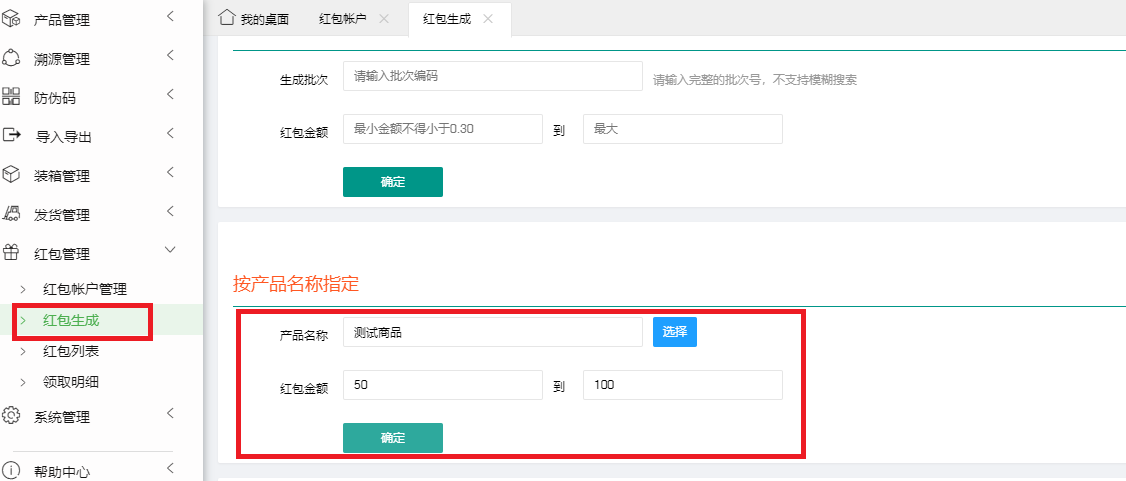Expand the 系统管理 menu chevron
Viewport: 1126px width, 481px height.
click(x=170, y=413)
